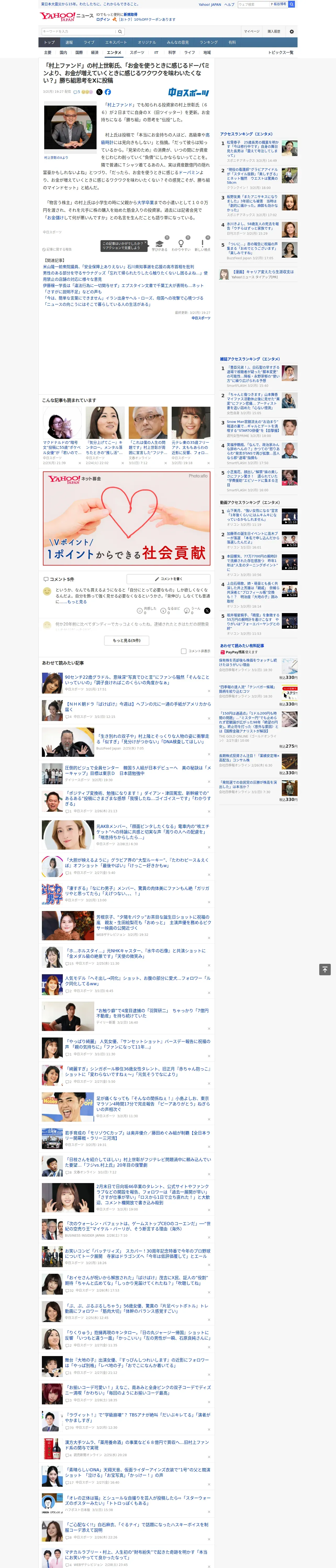
Task: Open the ヘルプ link
Action: pyautogui.click(x=229, y=4)
